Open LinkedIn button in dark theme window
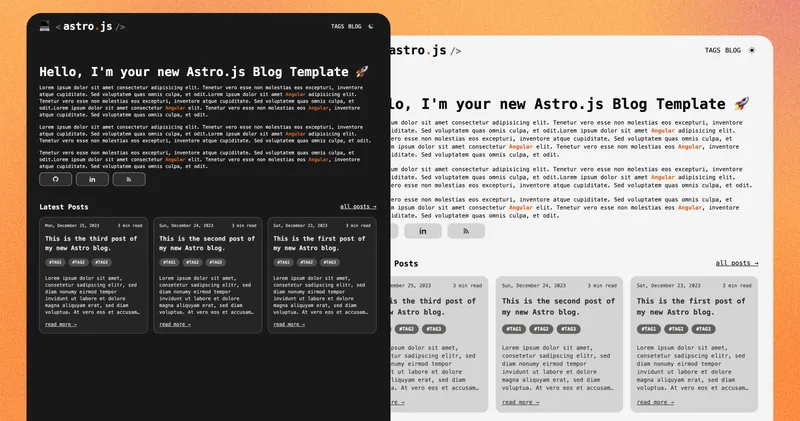 coord(93,179)
